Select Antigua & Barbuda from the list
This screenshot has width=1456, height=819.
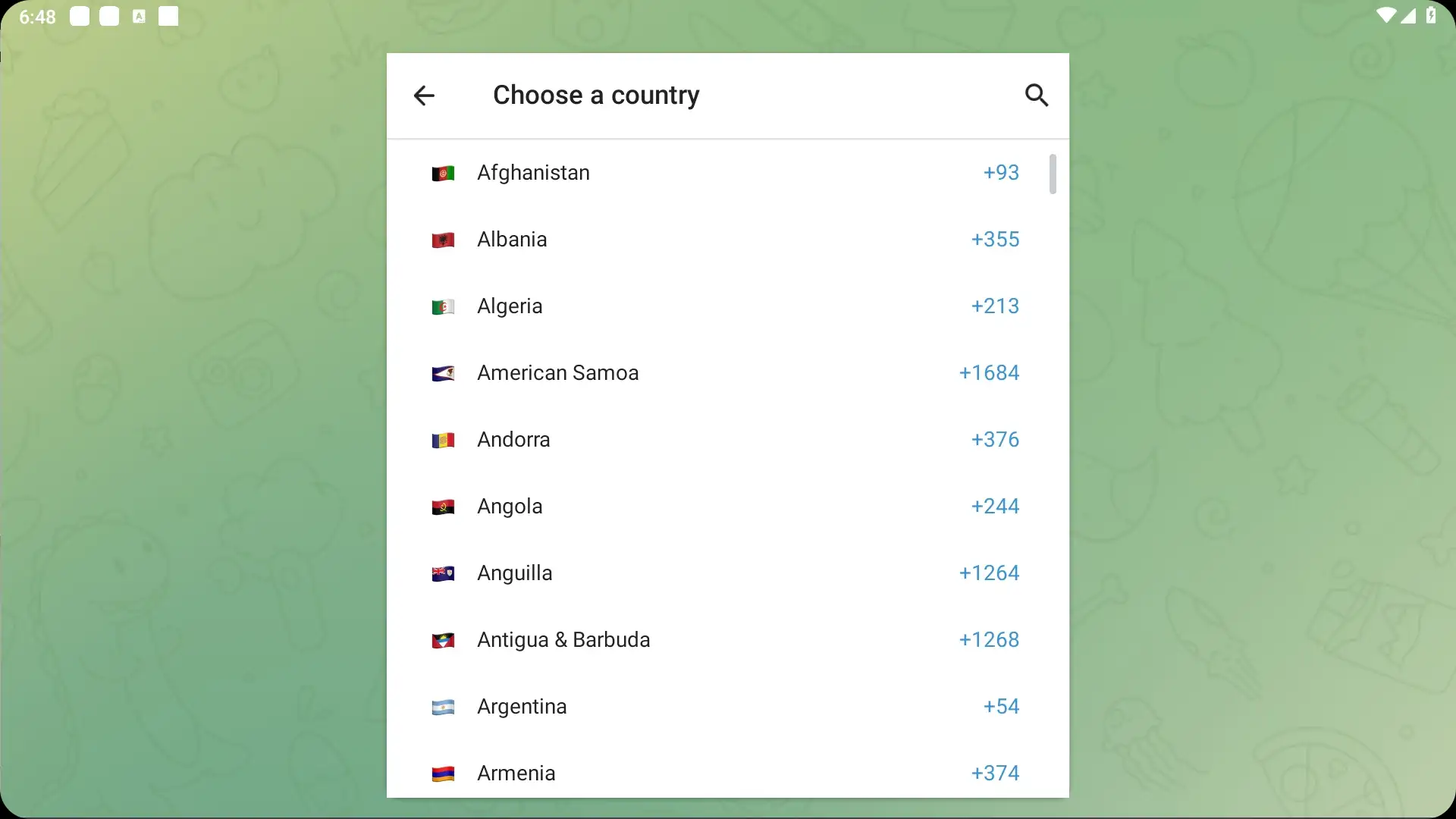click(563, 640)
